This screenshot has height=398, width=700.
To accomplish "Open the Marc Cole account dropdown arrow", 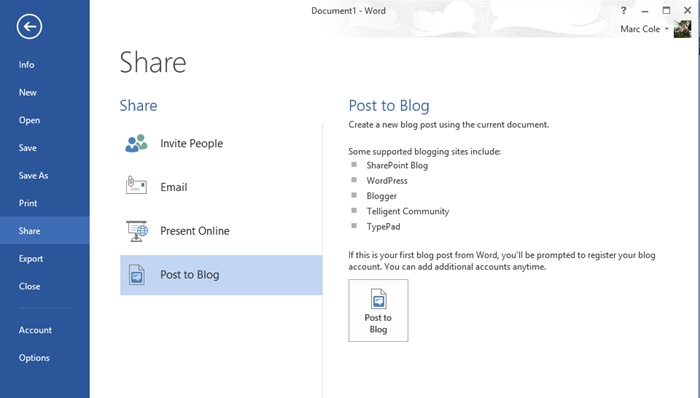I will click(x=667, y=29).
